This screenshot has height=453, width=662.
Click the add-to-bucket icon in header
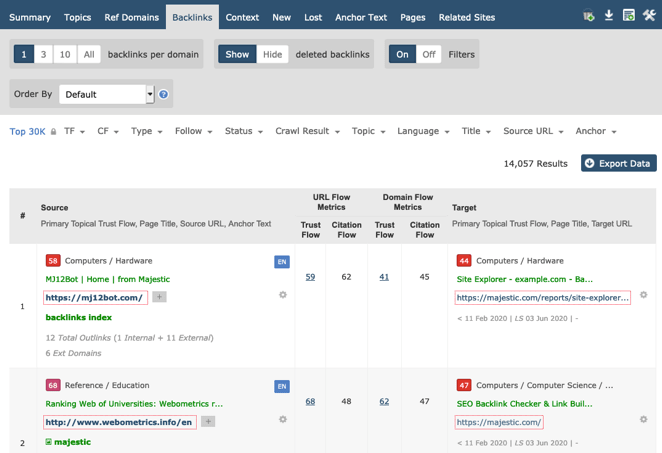[x=589, y=16]
